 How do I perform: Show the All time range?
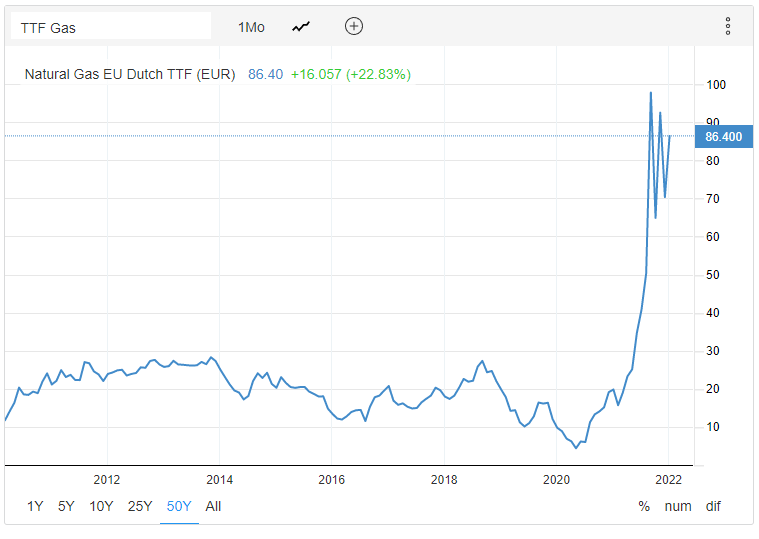[x=213, y=506]
